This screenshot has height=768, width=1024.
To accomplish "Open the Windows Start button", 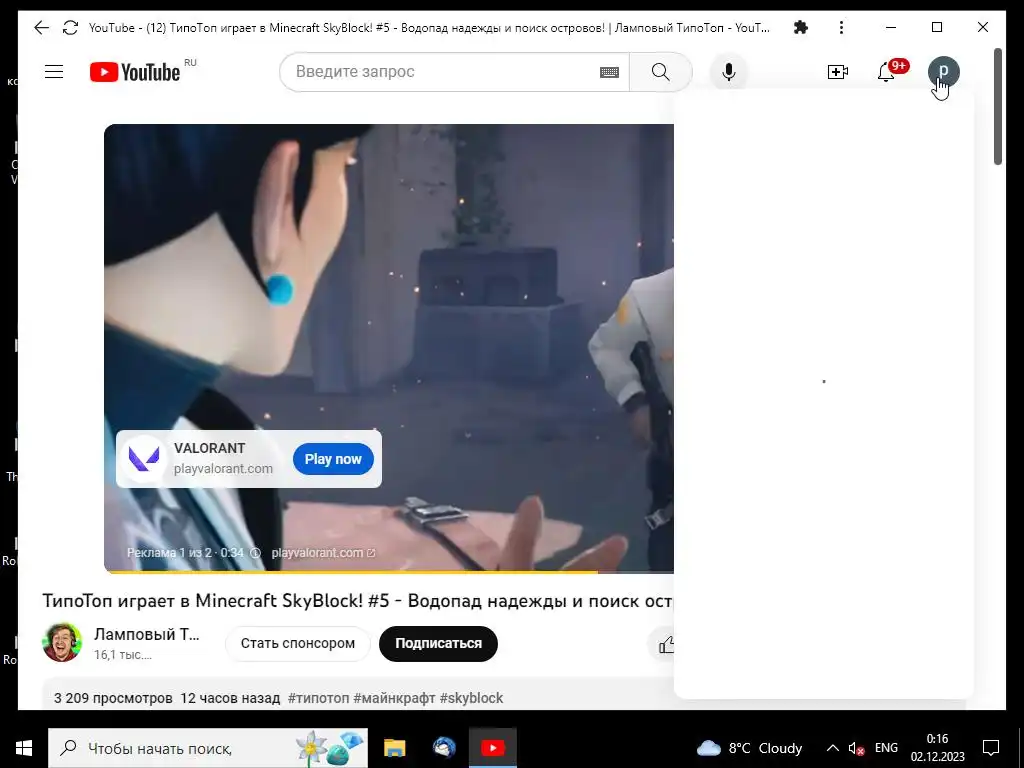I will tap(24, 748).
